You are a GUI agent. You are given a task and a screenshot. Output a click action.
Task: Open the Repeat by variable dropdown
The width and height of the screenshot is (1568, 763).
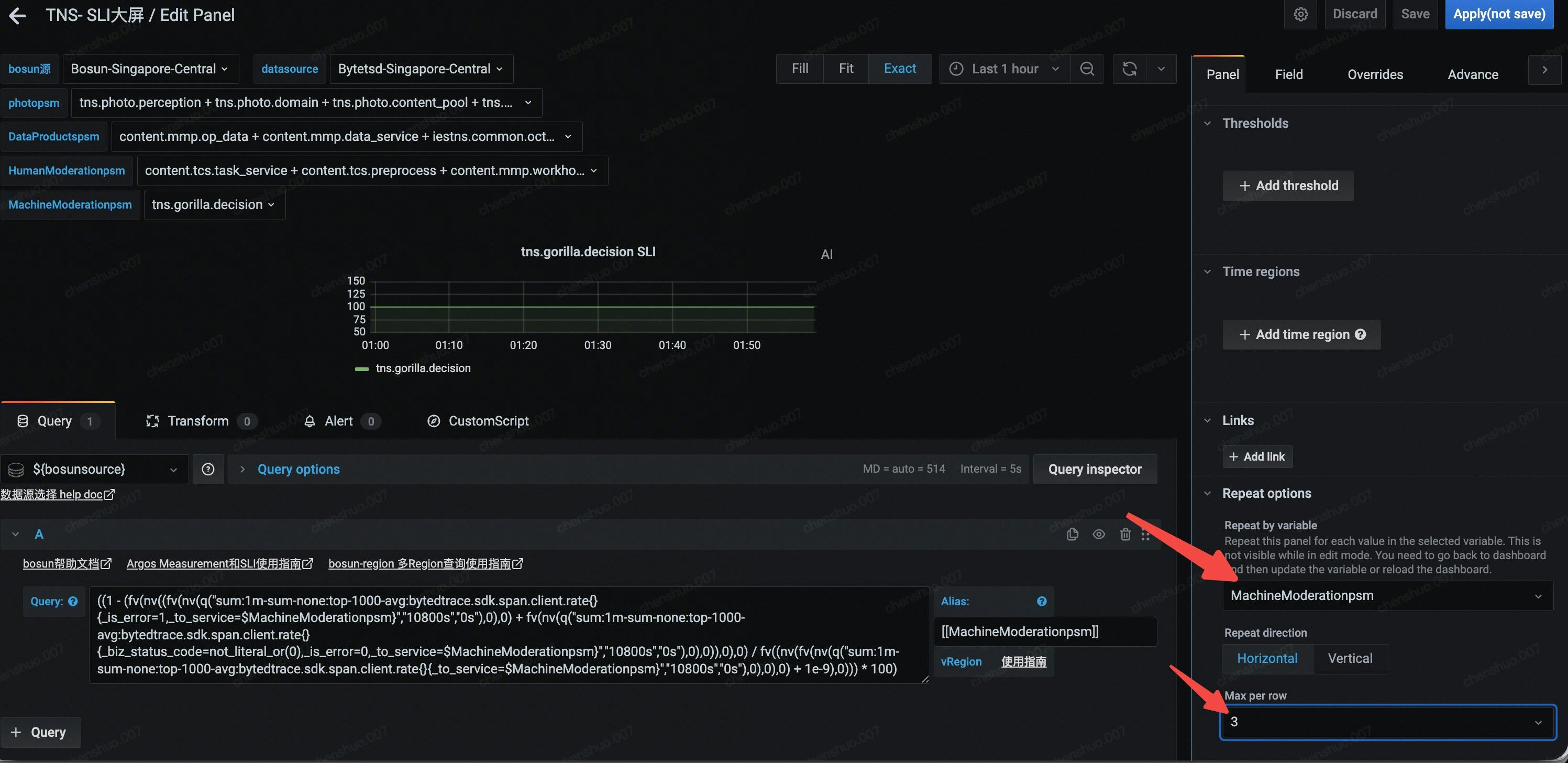(x=1387, y=595)
